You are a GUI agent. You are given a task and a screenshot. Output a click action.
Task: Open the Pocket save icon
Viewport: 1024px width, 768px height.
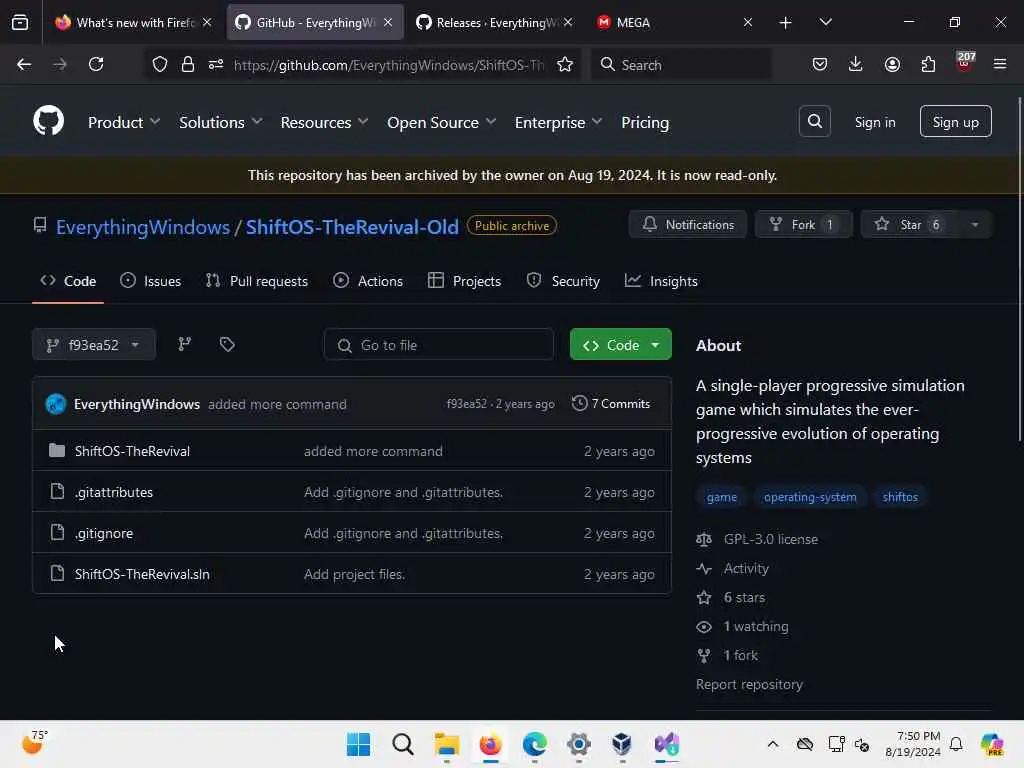coord(820,64)
